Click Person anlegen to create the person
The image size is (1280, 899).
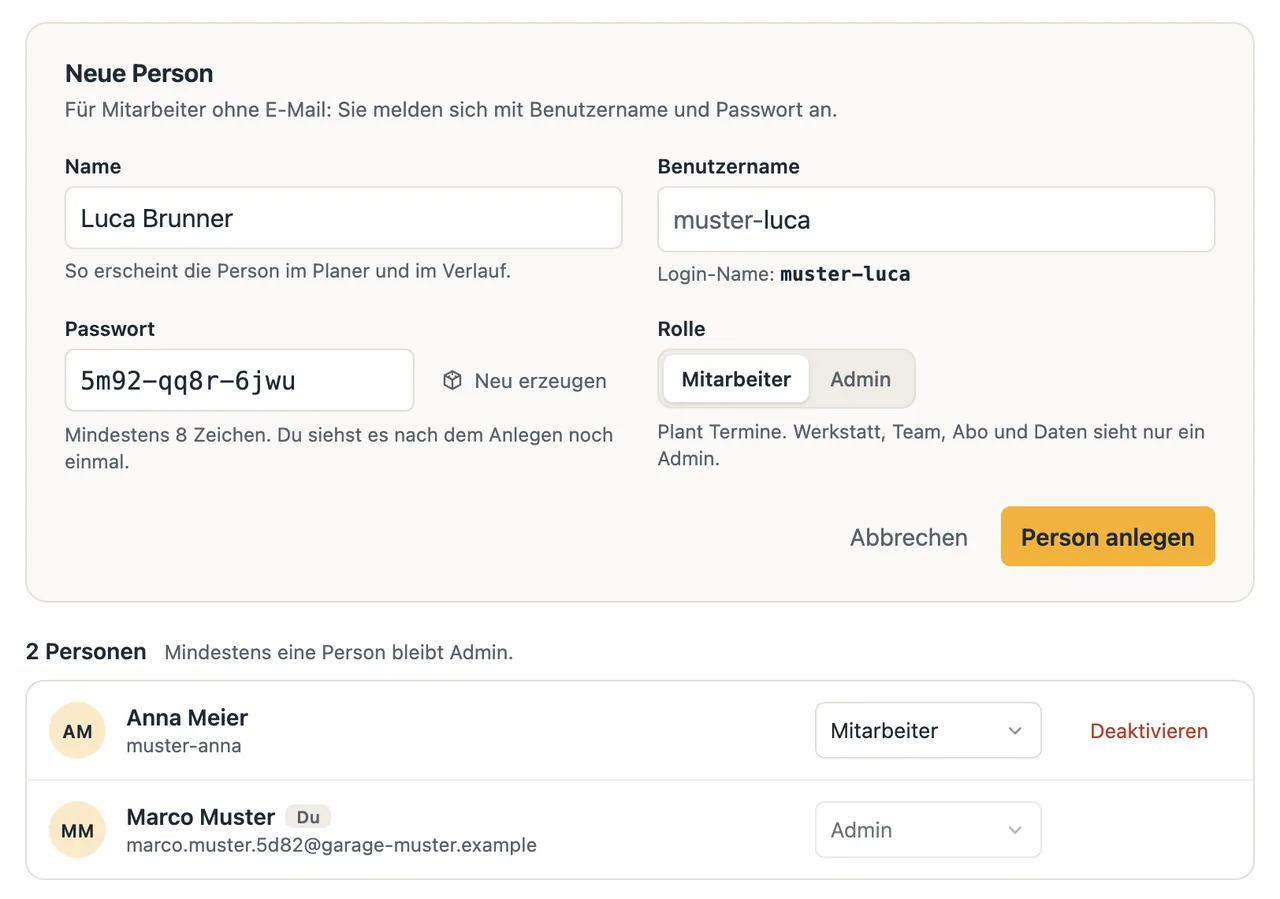click(x=1108, y=537)
